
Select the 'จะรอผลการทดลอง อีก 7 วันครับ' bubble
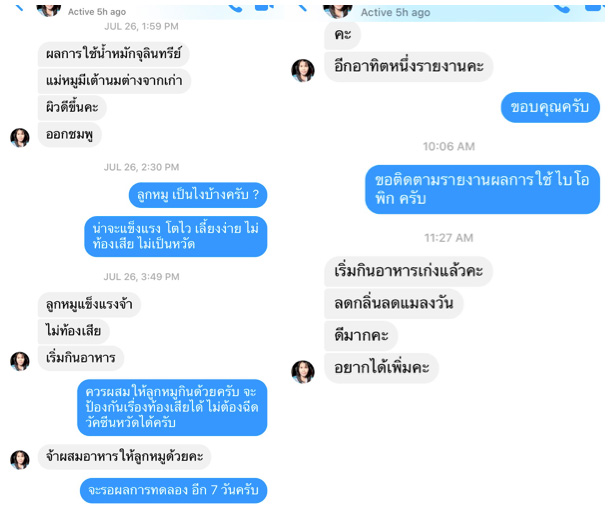(173, 490)
